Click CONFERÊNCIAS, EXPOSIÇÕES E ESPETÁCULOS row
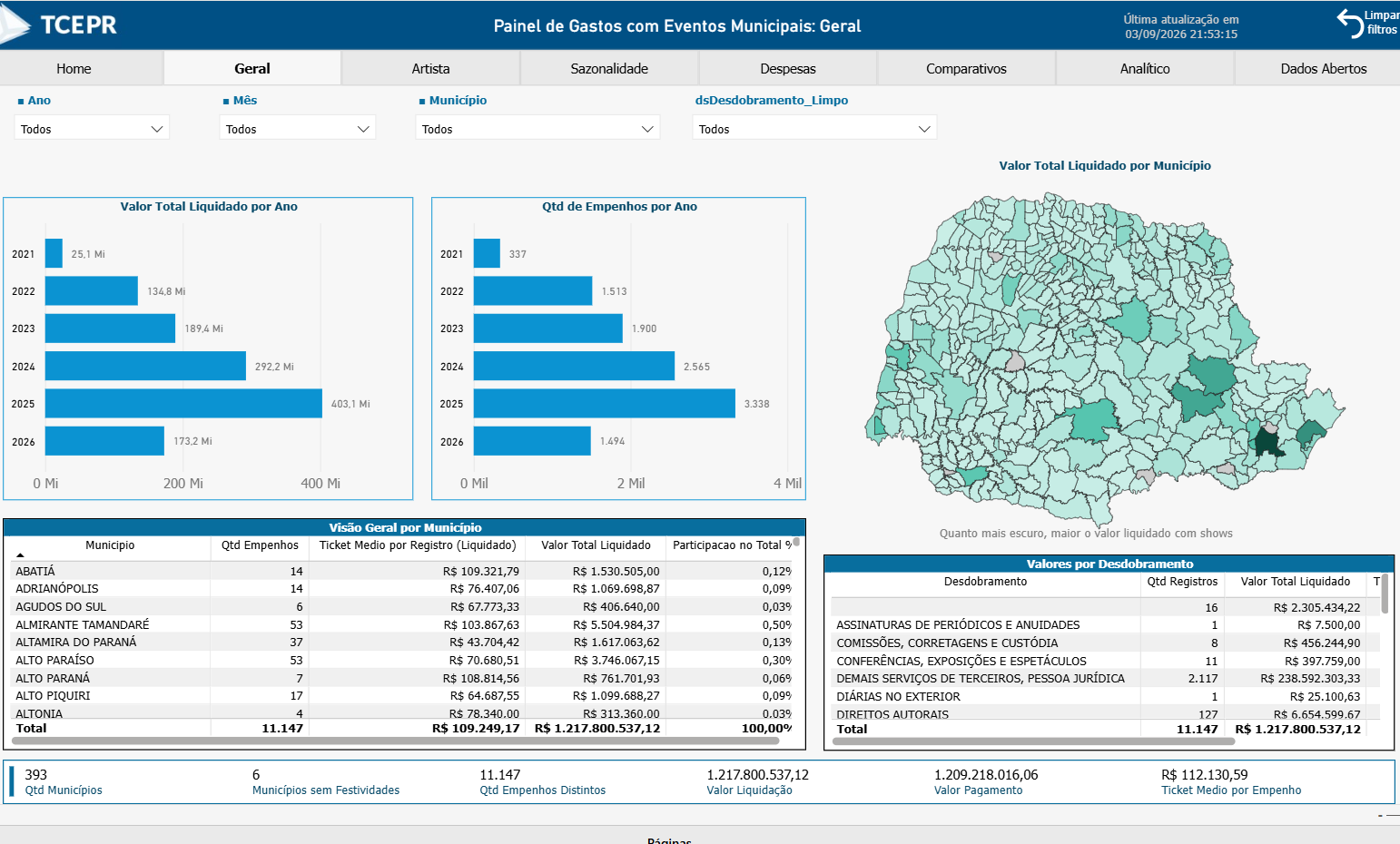Screen dimensions: 1400x844 tap(1105, 661)
